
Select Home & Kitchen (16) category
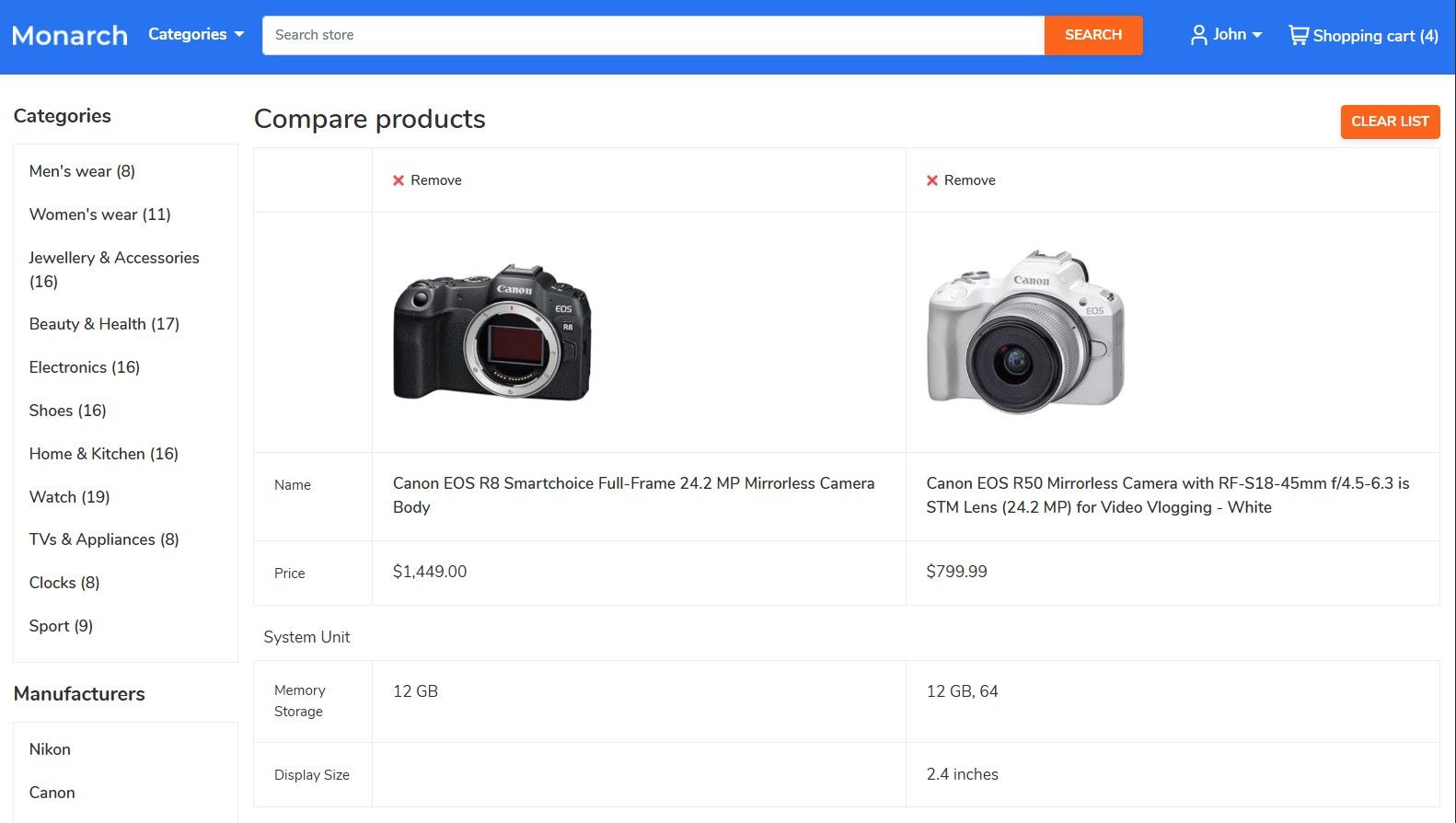point(104,454)
